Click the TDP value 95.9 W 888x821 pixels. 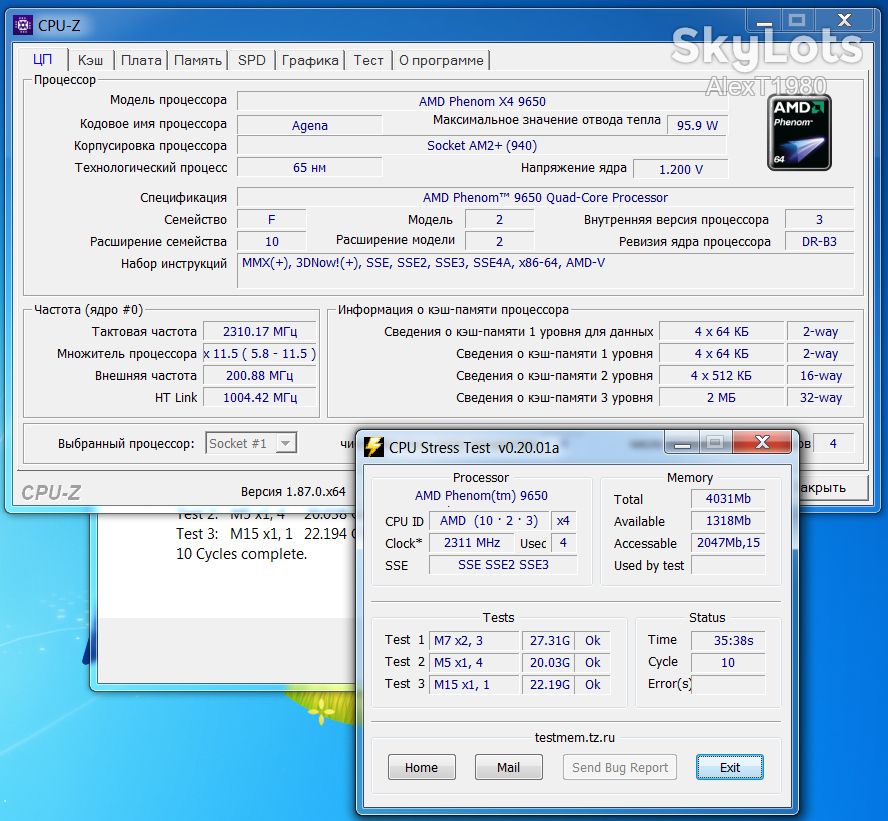pos(697,125)
